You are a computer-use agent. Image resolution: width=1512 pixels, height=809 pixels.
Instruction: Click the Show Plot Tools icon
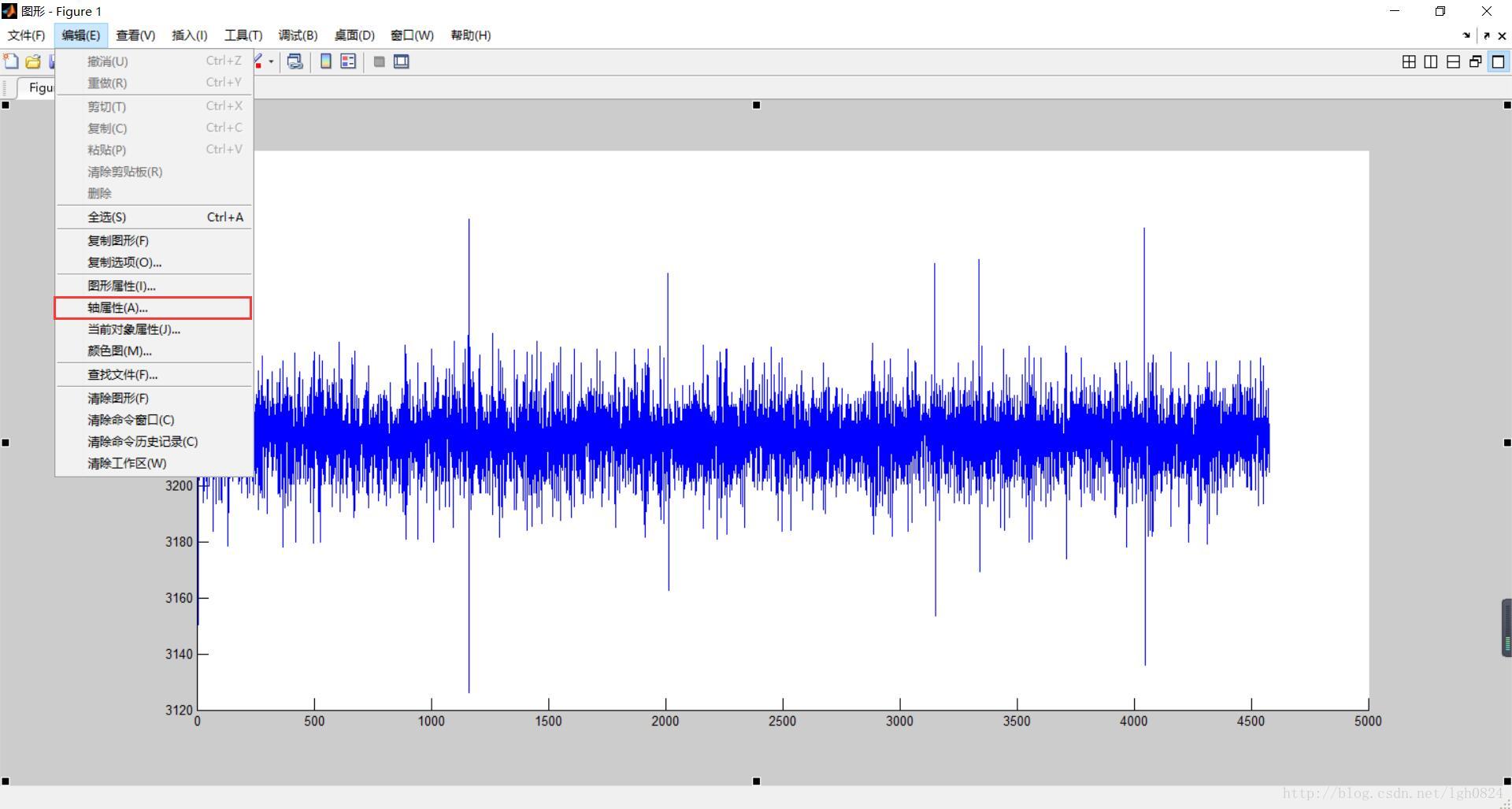(x=402, y=61)
